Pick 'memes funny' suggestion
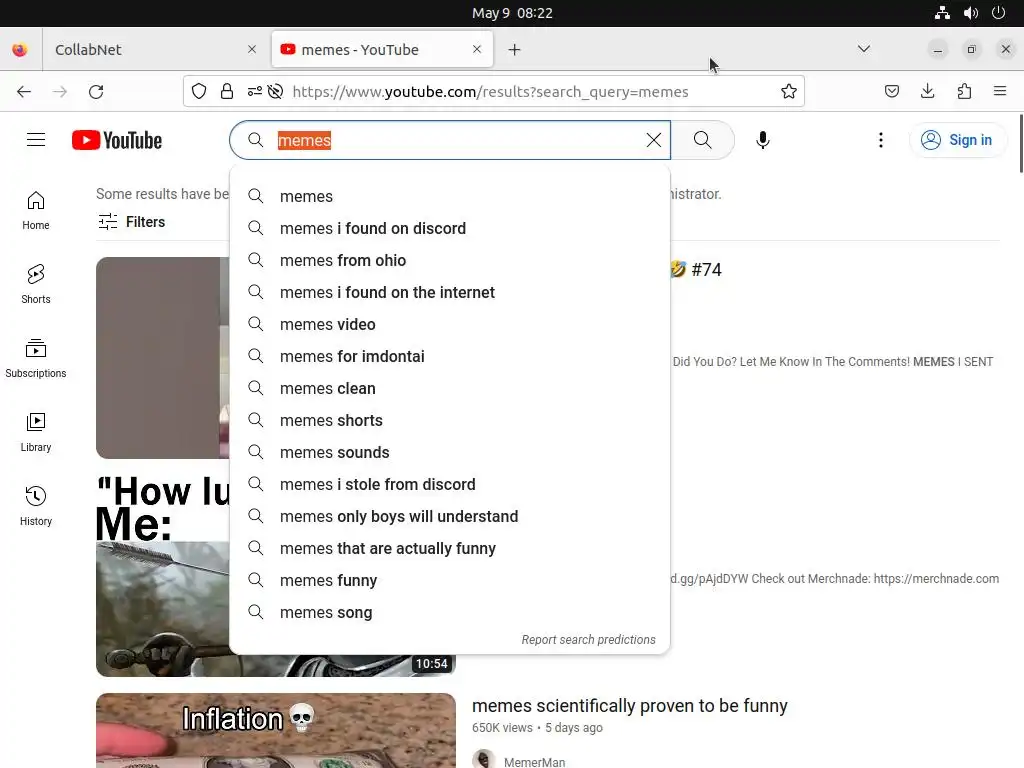1024x768 pixels. [449, 580]
